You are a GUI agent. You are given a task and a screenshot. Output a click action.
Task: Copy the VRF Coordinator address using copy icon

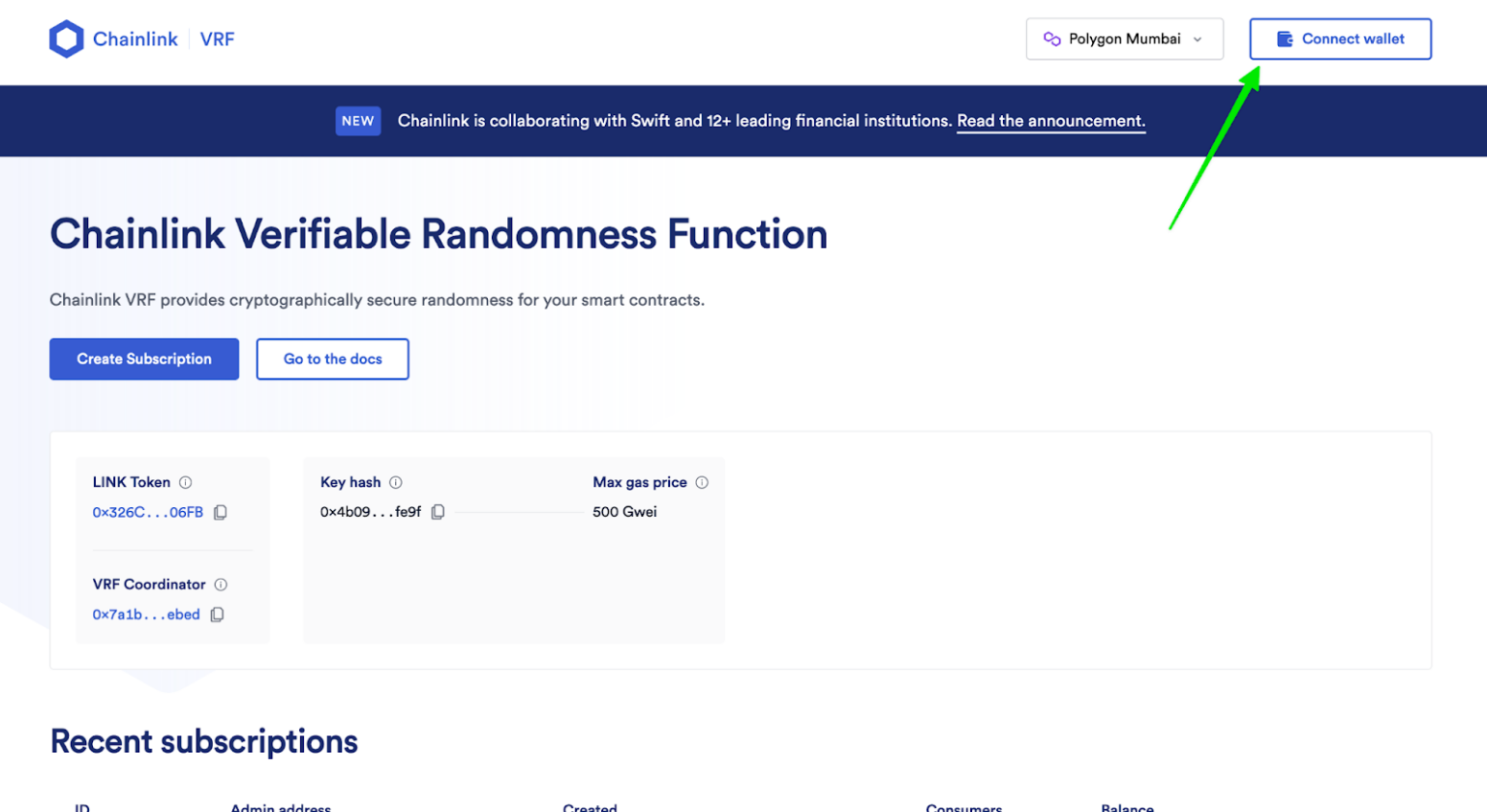(x=216, y=614)
